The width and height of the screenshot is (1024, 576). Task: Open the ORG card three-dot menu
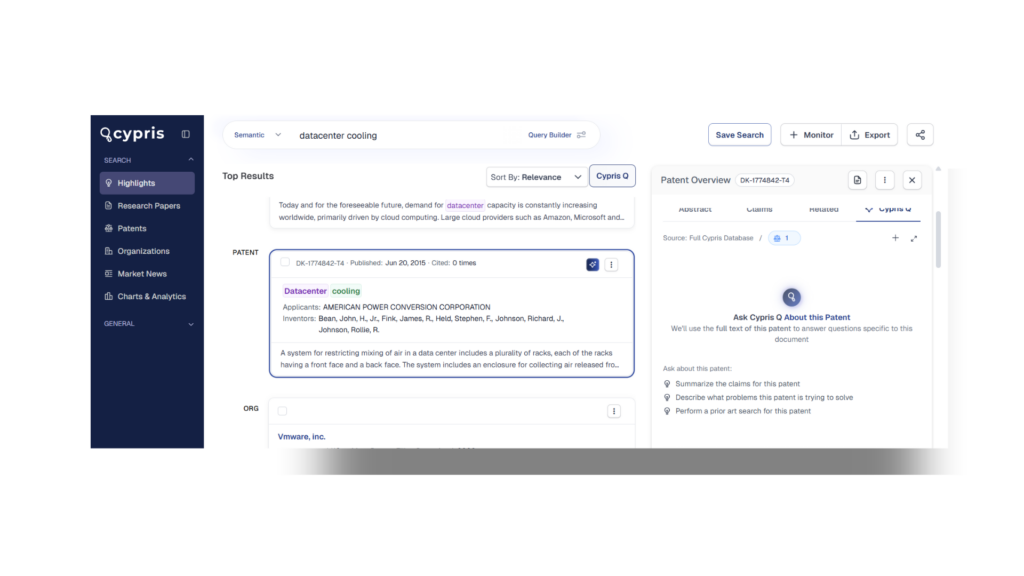point(614,411)
